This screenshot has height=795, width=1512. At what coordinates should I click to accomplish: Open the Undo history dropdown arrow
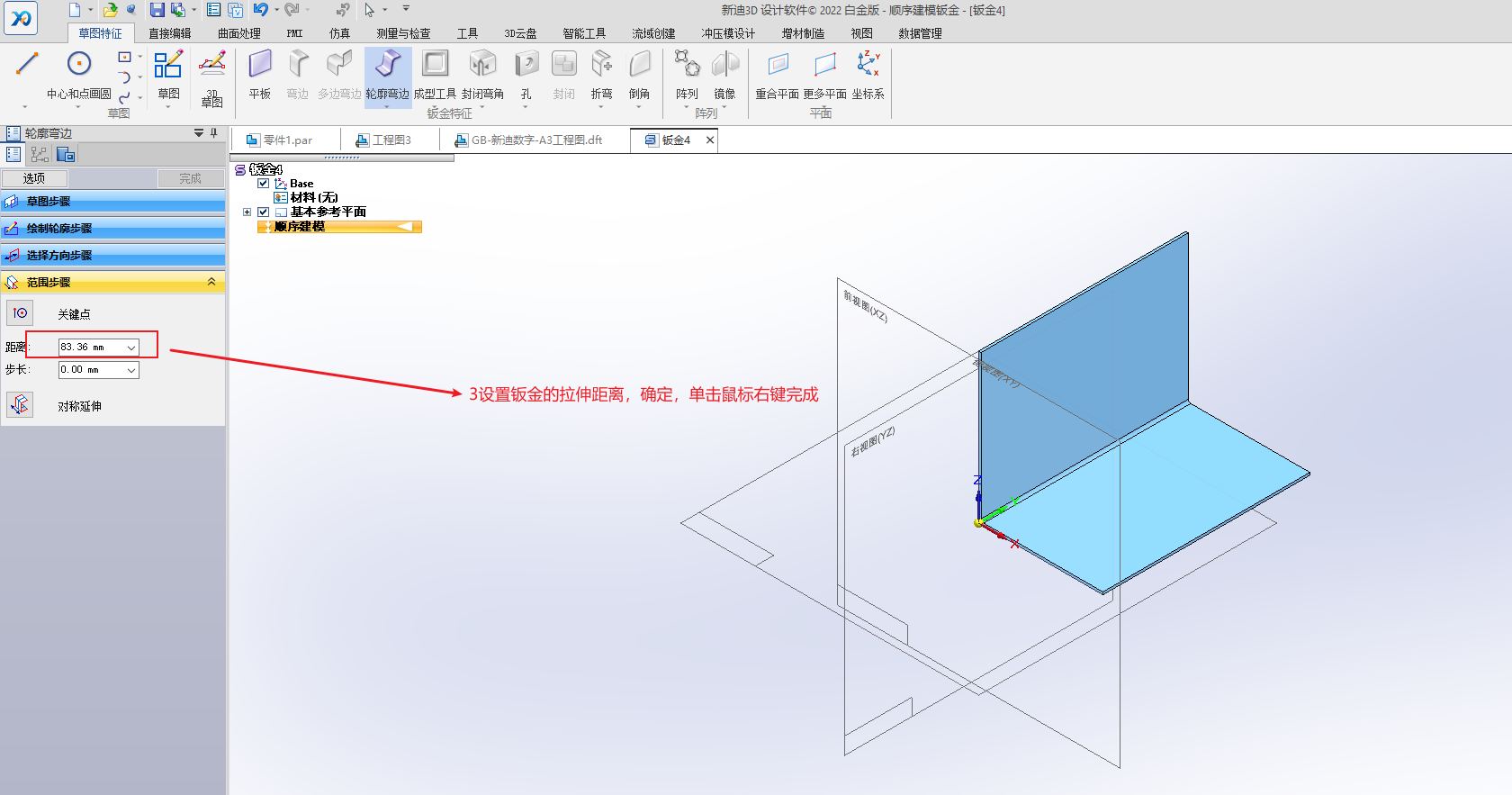click(x=275, y=10)
